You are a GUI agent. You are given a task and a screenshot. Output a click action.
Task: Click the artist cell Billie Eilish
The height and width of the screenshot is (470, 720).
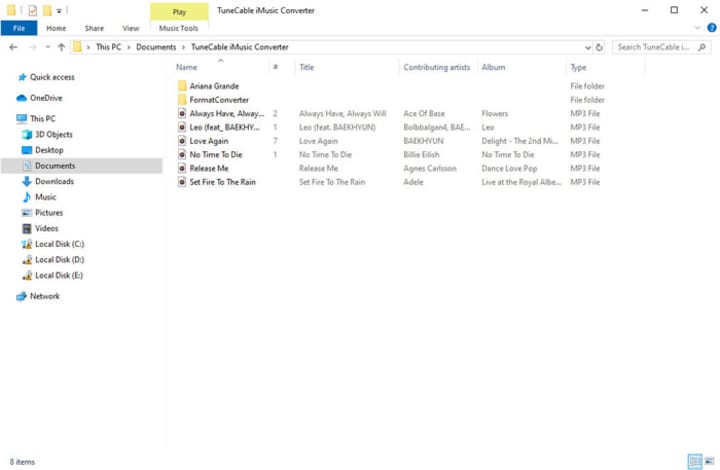click(x=421, y=155)
